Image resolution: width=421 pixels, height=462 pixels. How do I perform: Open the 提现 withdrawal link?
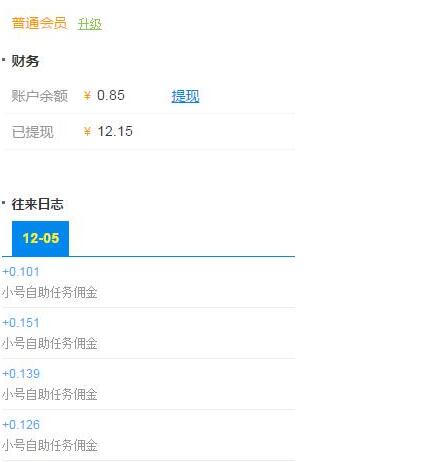coord(185,96)
